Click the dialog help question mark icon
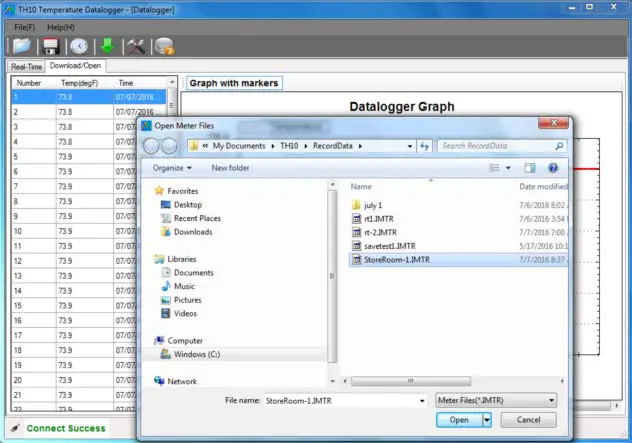 552,168
